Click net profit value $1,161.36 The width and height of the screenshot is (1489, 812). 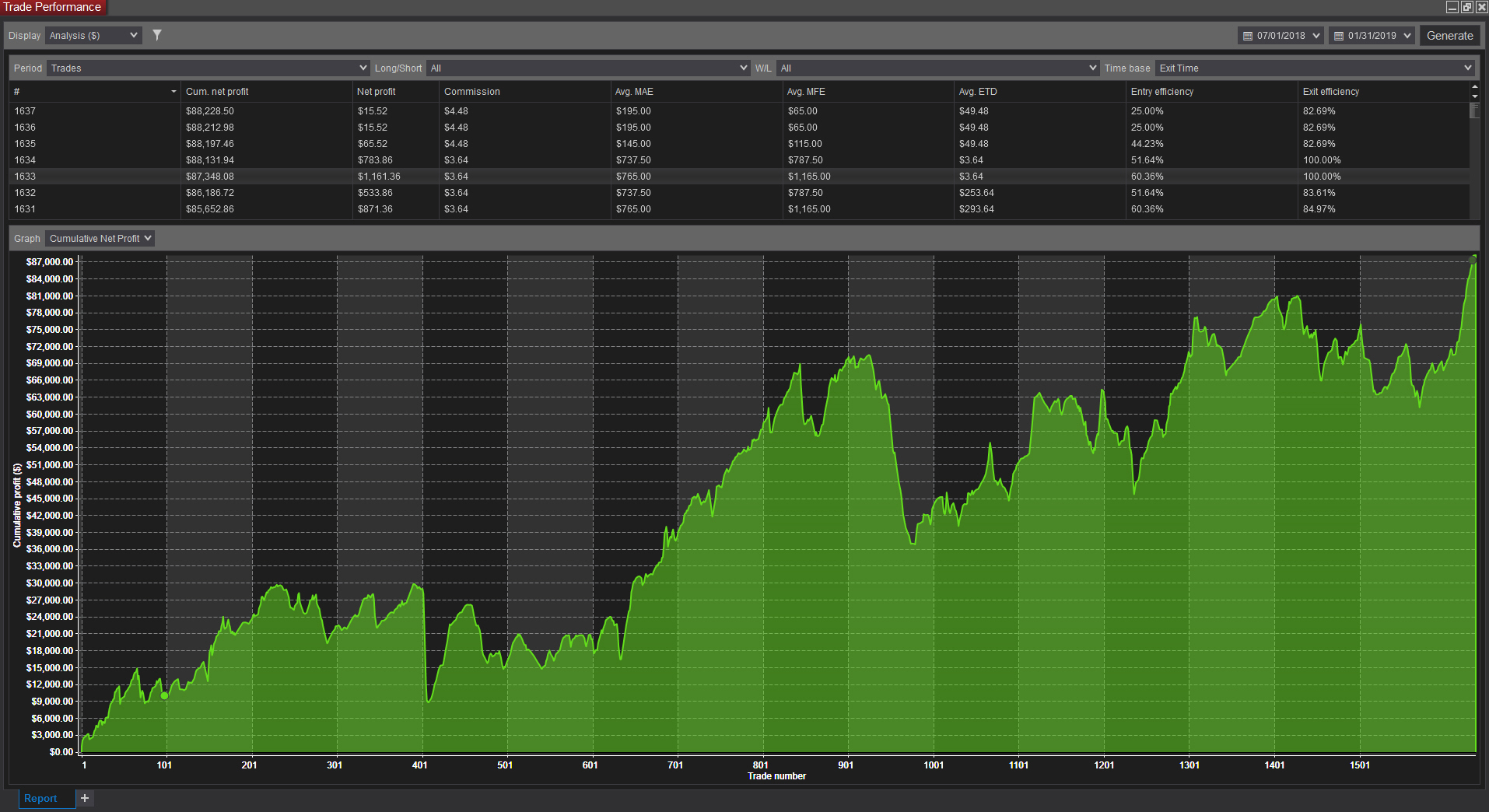(379, 177)
